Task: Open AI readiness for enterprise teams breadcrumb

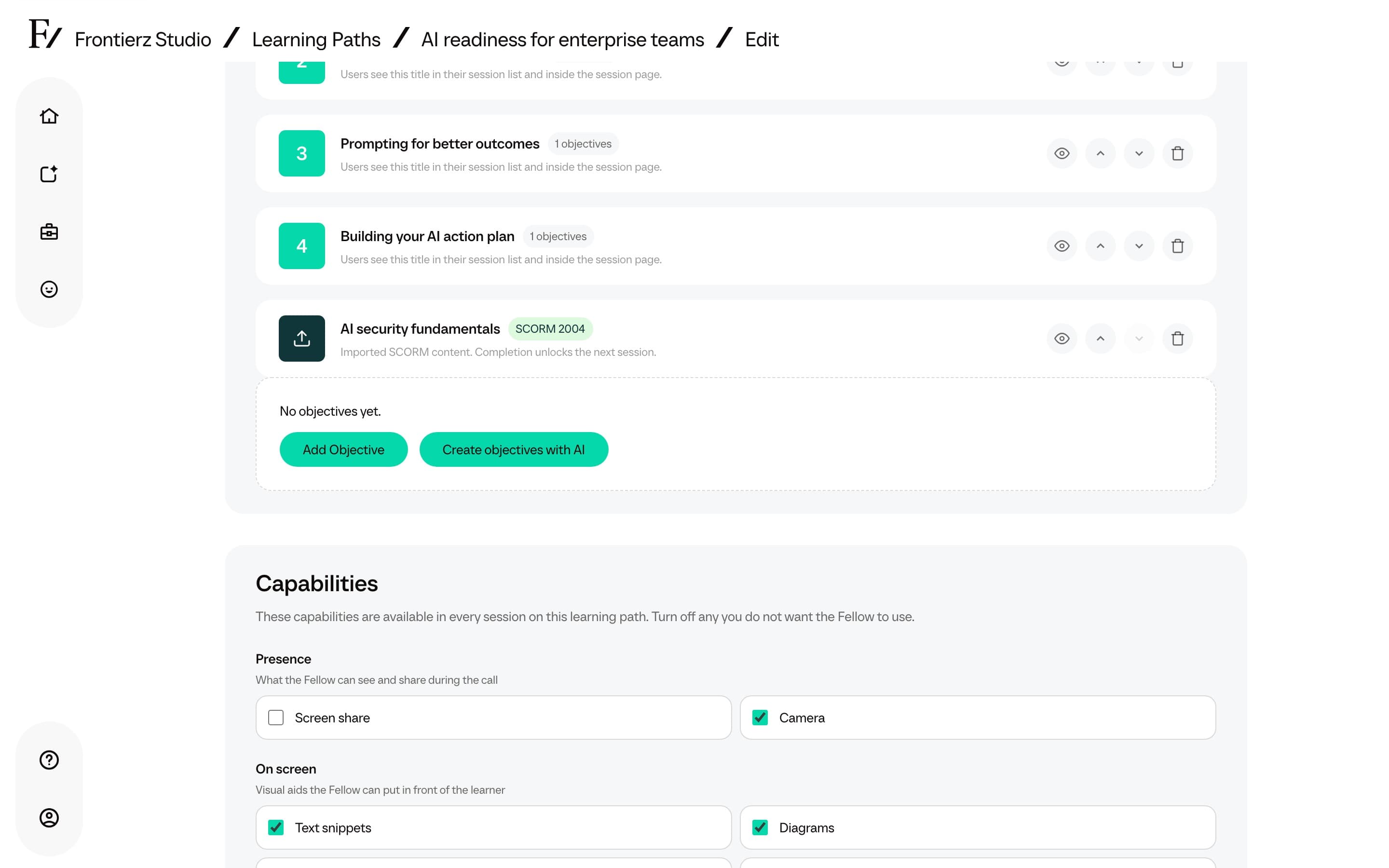Action: tap(562, 40)
